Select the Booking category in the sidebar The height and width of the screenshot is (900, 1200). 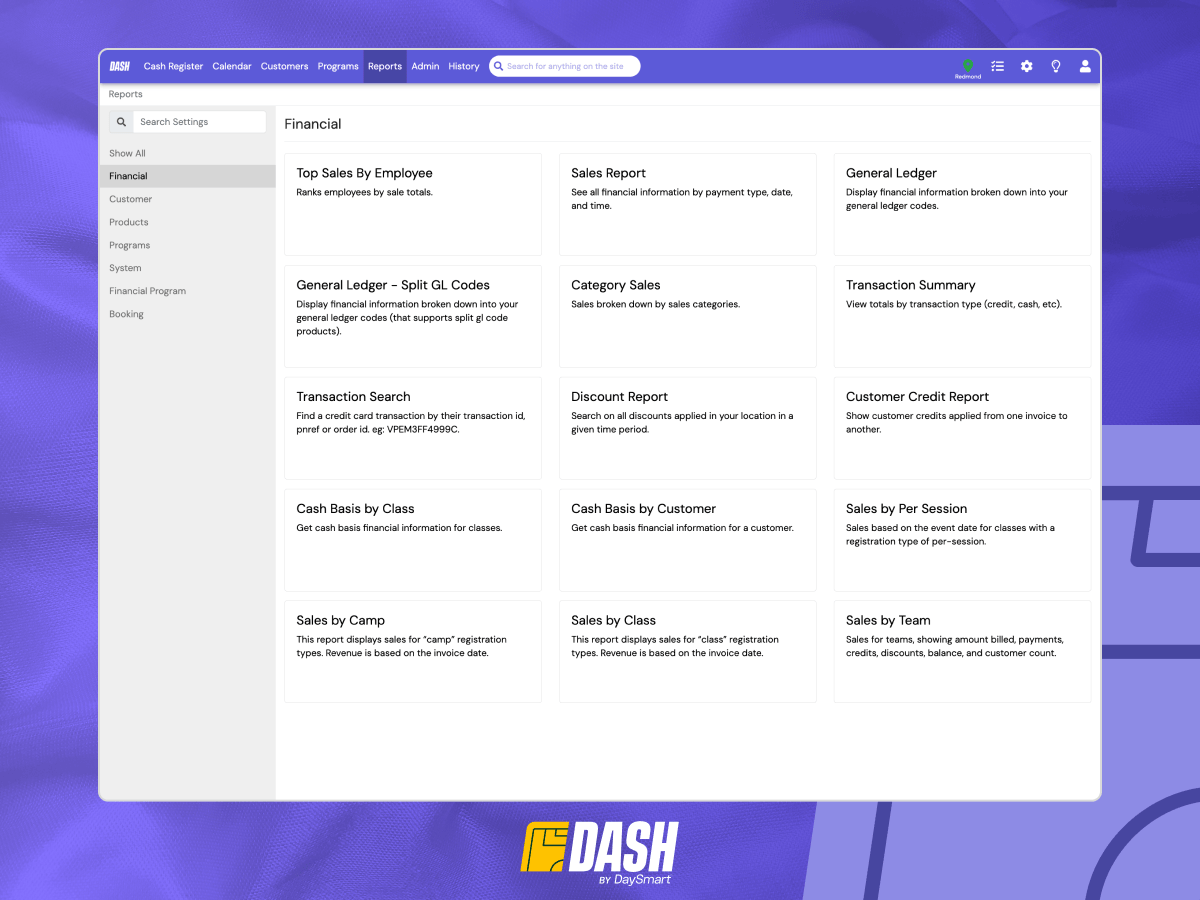(x=126, y=313)
